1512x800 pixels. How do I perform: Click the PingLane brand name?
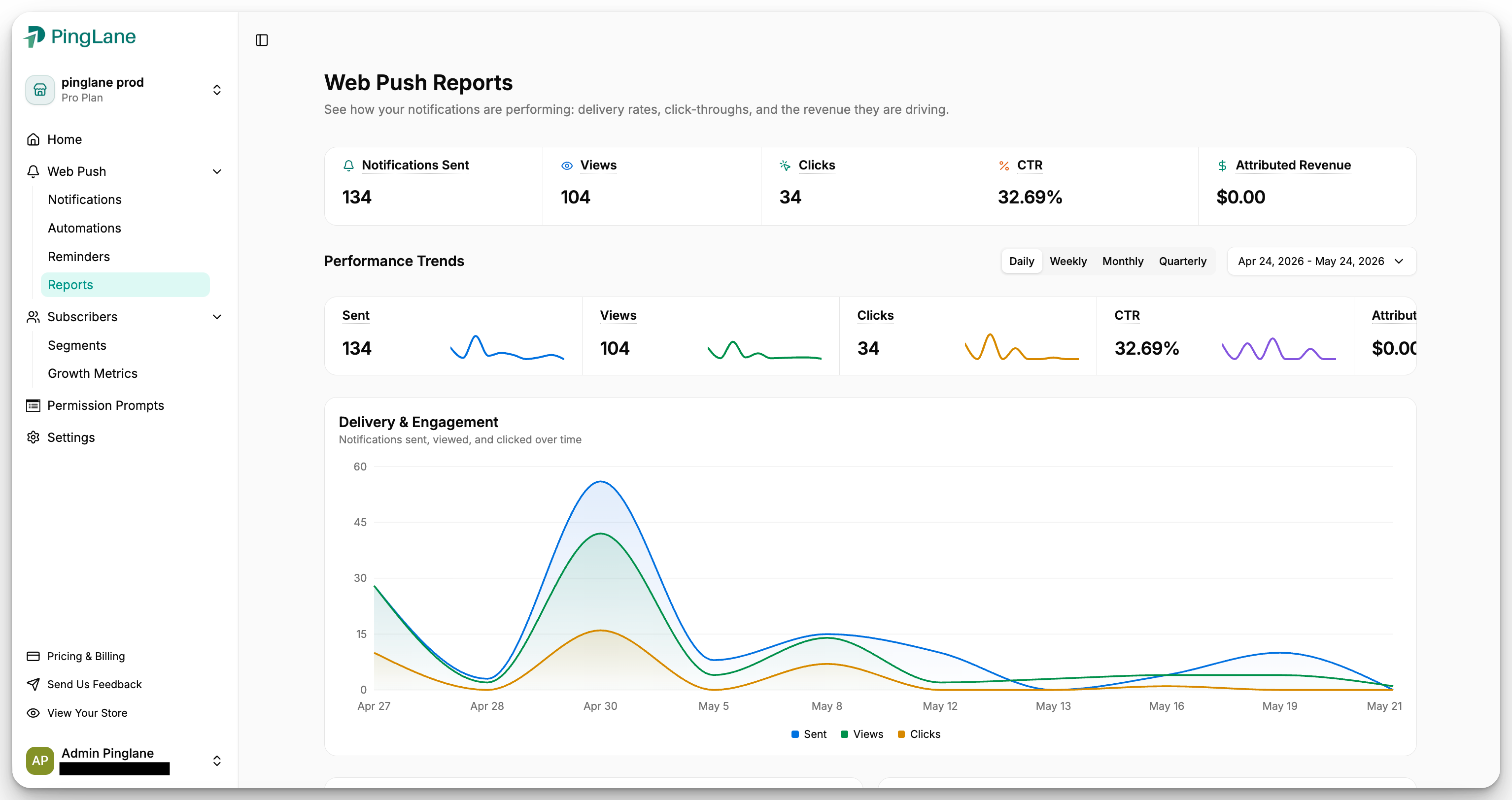coord(93,36)
